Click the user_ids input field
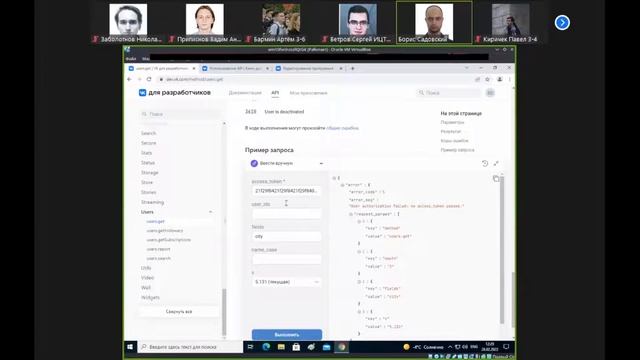Screen dimensions: 640x360 pos(287,213)
